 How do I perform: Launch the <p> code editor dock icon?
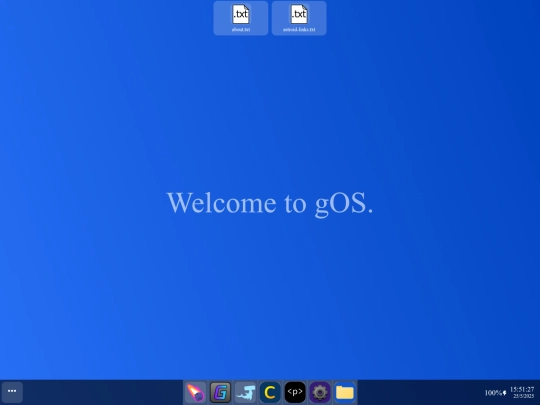295,392
